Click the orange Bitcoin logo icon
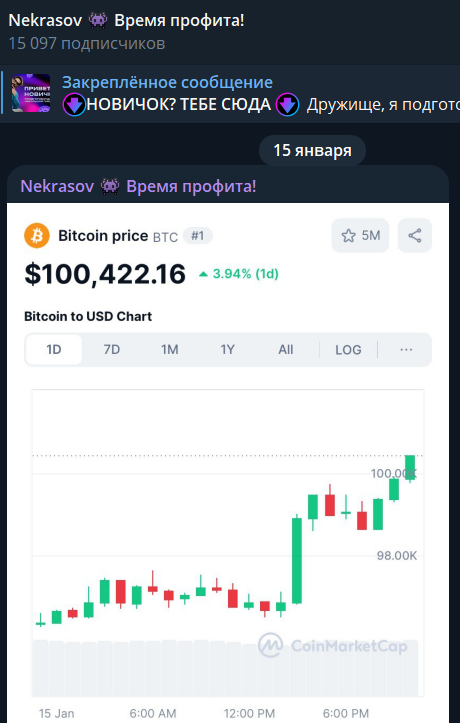Viewport: 460px width, 723px height. [x=37, y=236]
